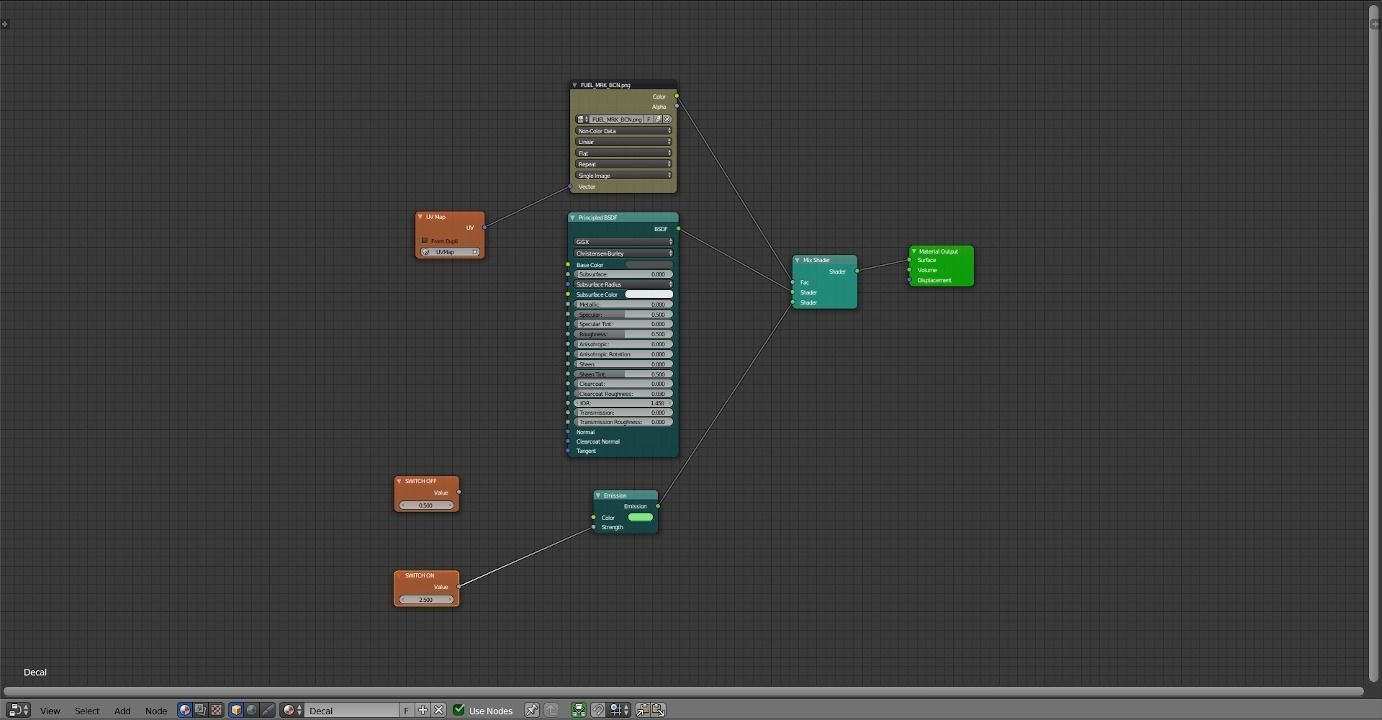
Task: Collapse the SWITCH ON value node
Action: (x=400, y=575)
